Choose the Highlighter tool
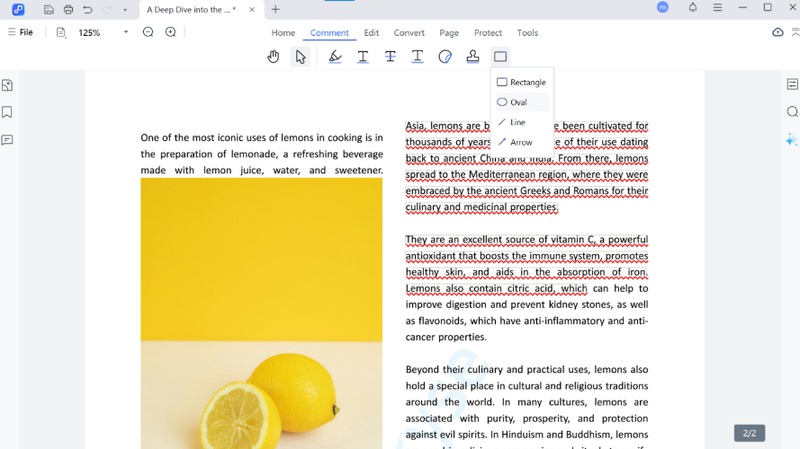Viewport: 800px width, 449px height. (335, 57)
